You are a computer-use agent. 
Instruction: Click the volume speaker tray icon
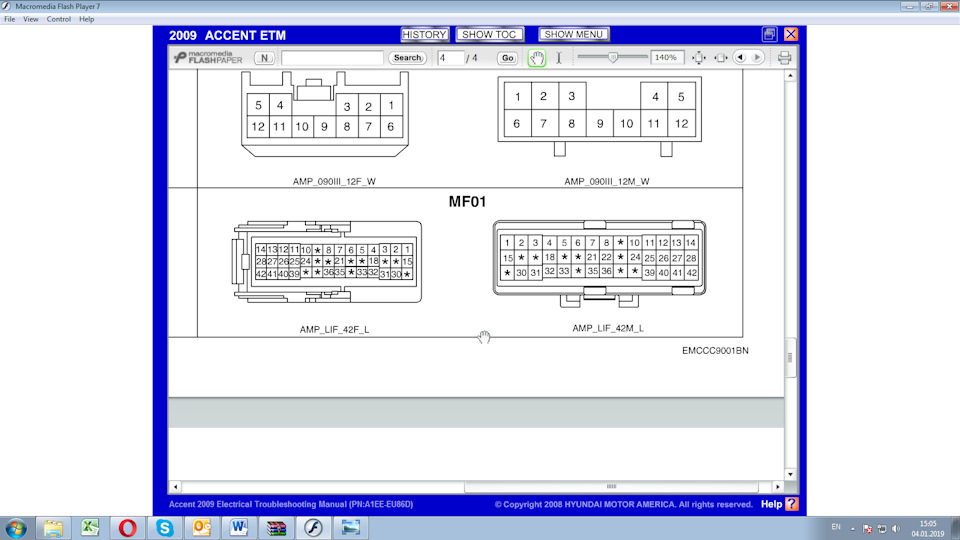point(896,528)
